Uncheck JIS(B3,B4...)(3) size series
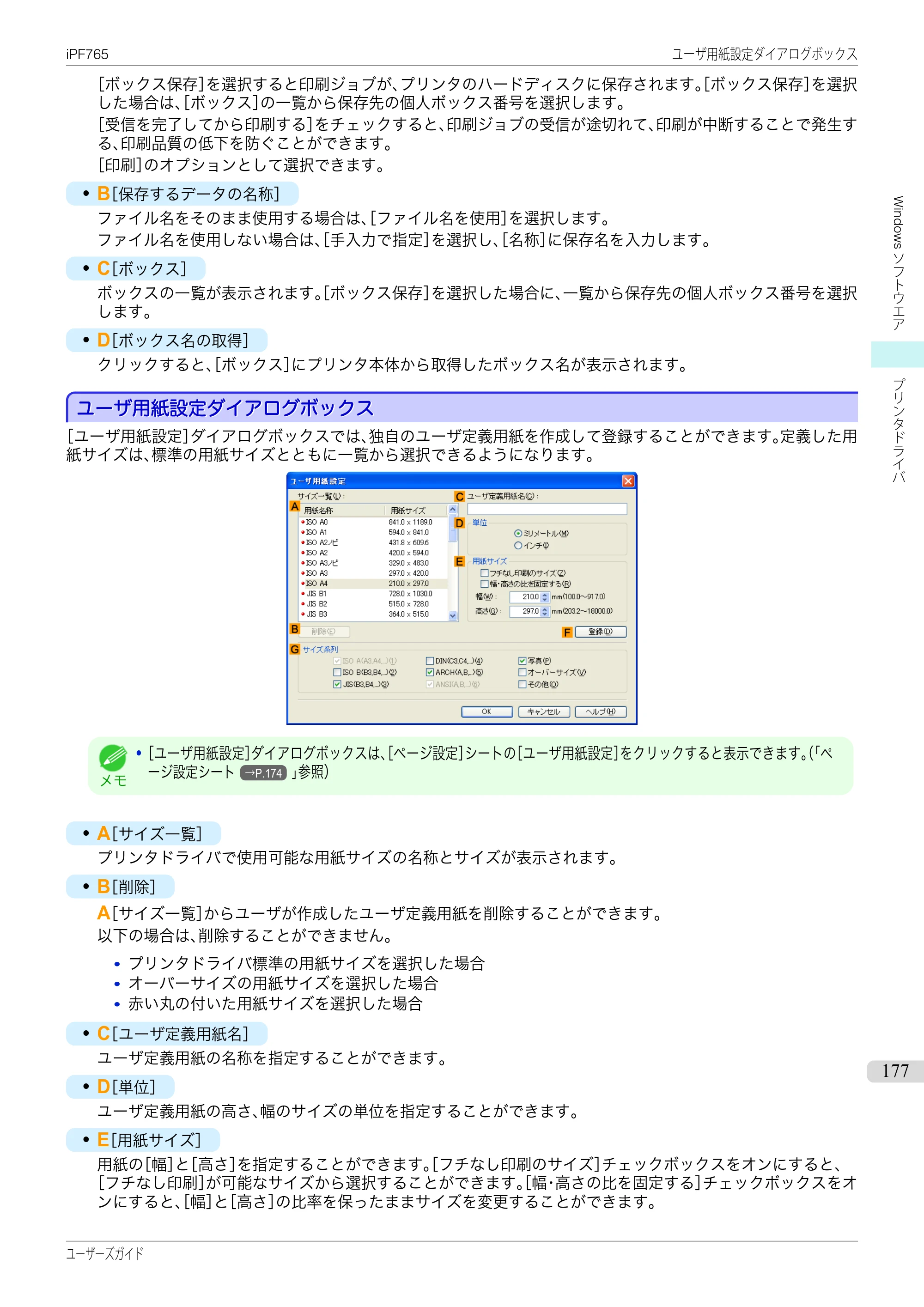The width and height of the screenshot is (924, 1307). pos(337,684)
